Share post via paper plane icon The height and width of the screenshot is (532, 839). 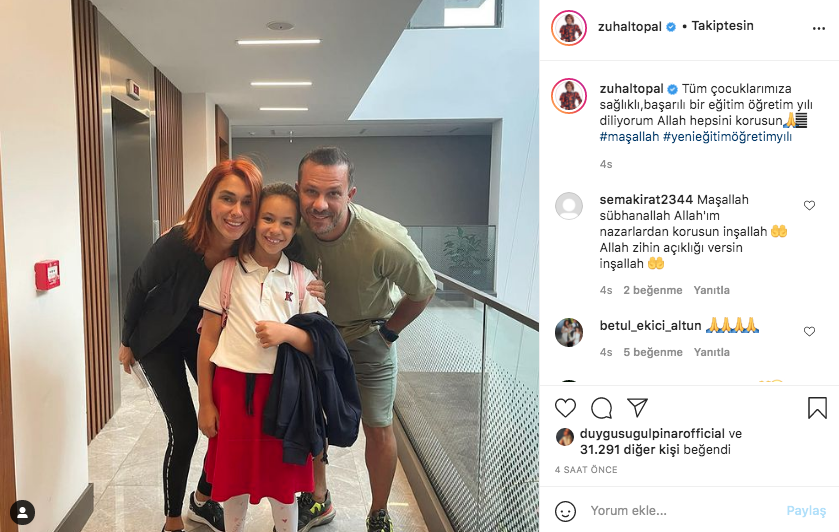point(637,407)
